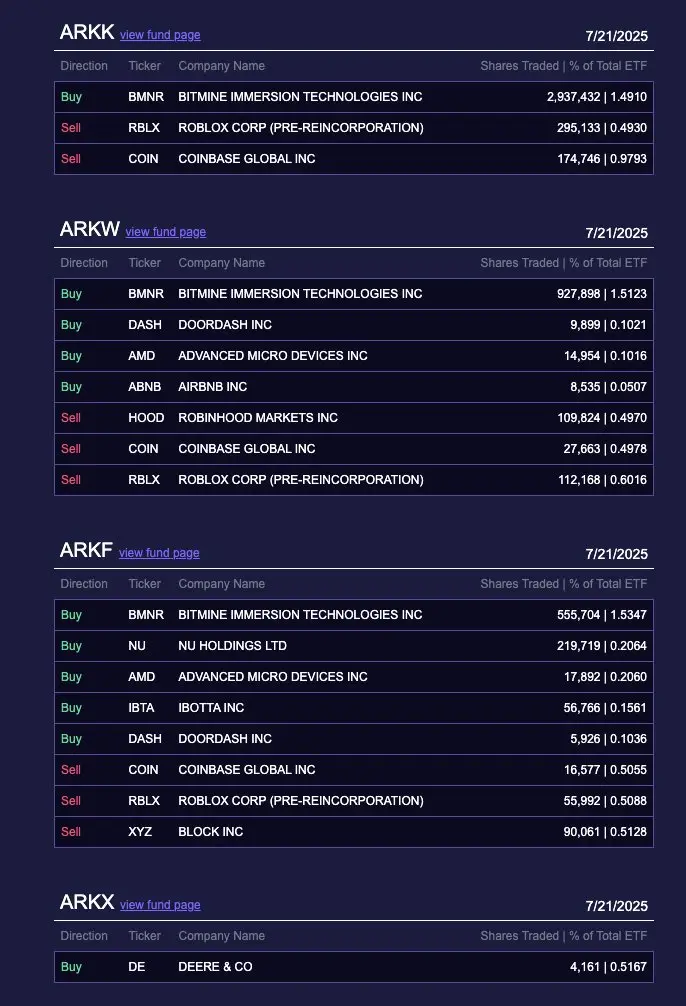Select the HOOD Robinhood Sell row in ARKW
Viewport: 686px width, 1006px height.
[x=353, y=417]
